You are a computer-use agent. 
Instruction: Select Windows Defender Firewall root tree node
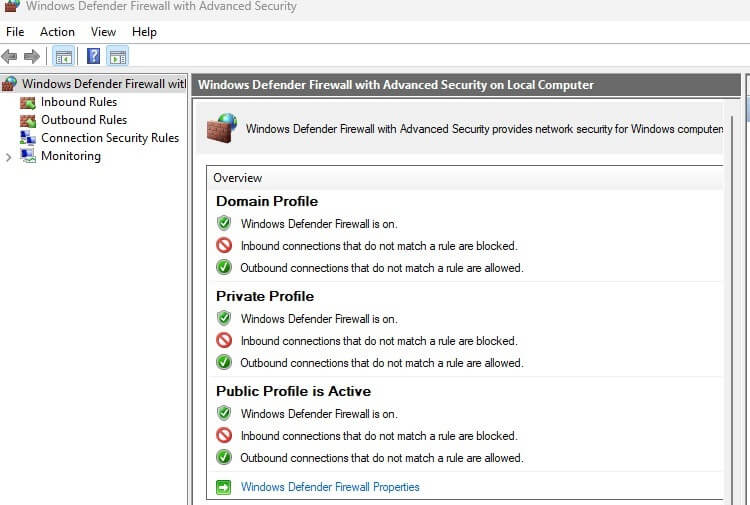point(104,84)
